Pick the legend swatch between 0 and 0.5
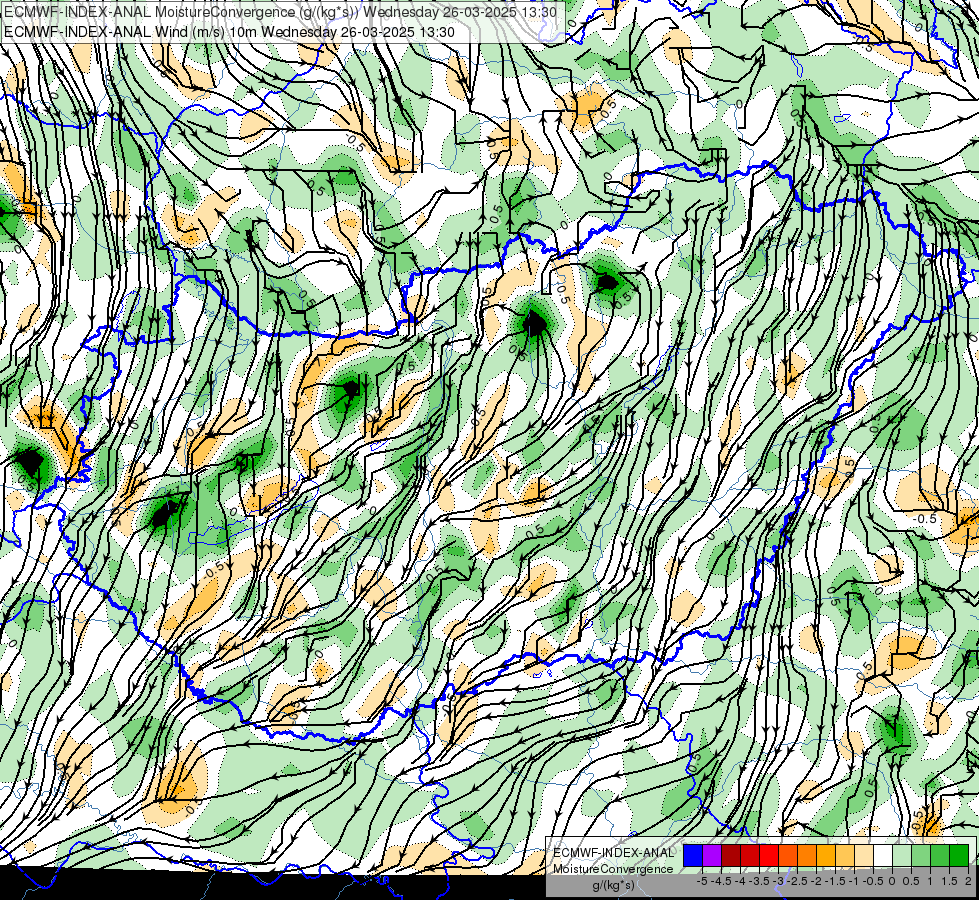The height and width of the screenshot is (900, 979). [902, 856]
